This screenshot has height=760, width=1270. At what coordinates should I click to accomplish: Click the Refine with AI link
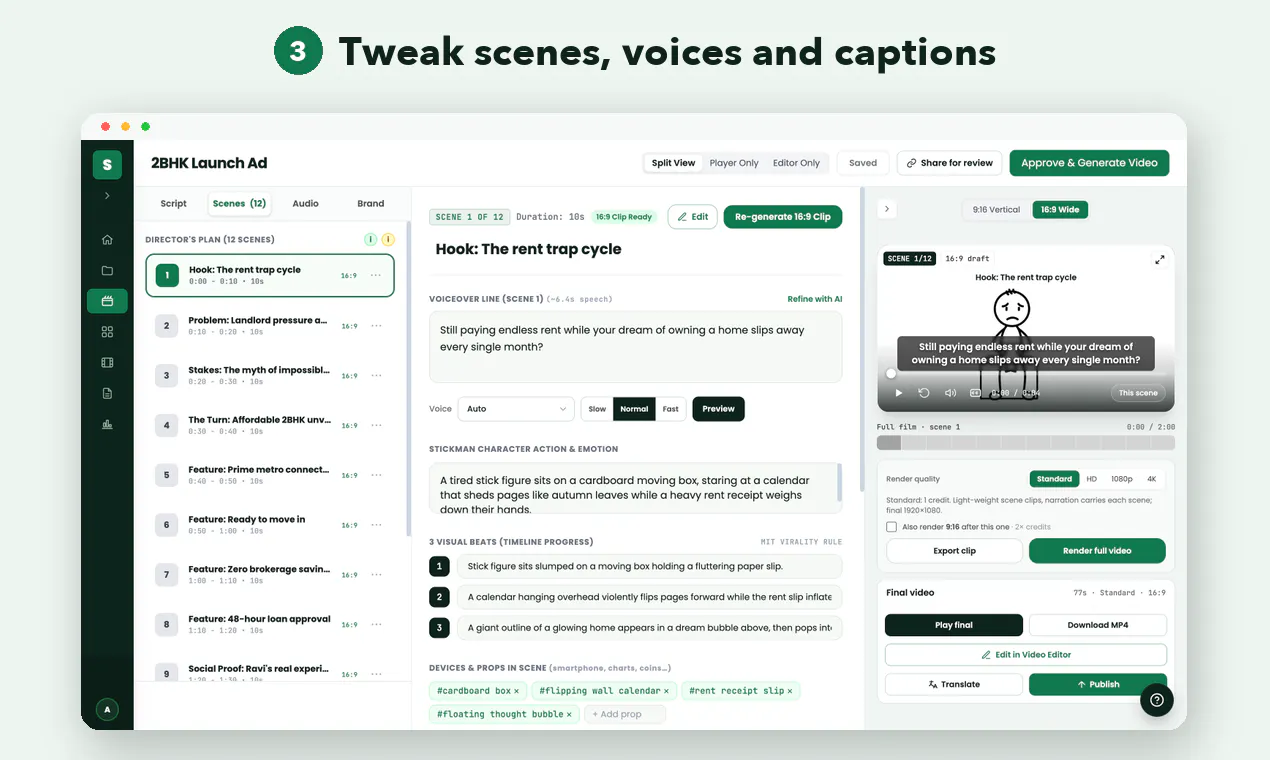tap(815, 299)
